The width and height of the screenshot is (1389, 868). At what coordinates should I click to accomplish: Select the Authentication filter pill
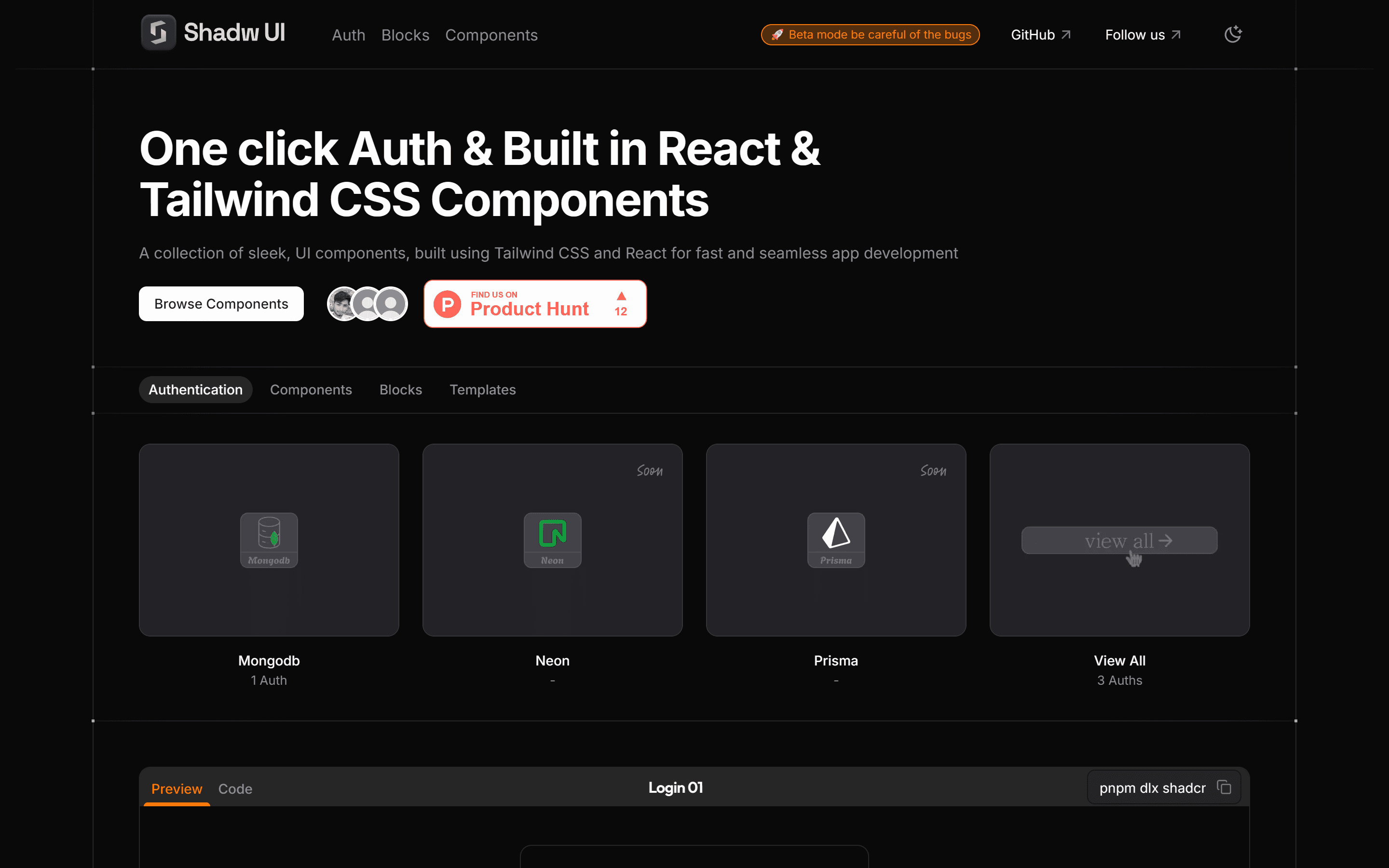[195, 389]
